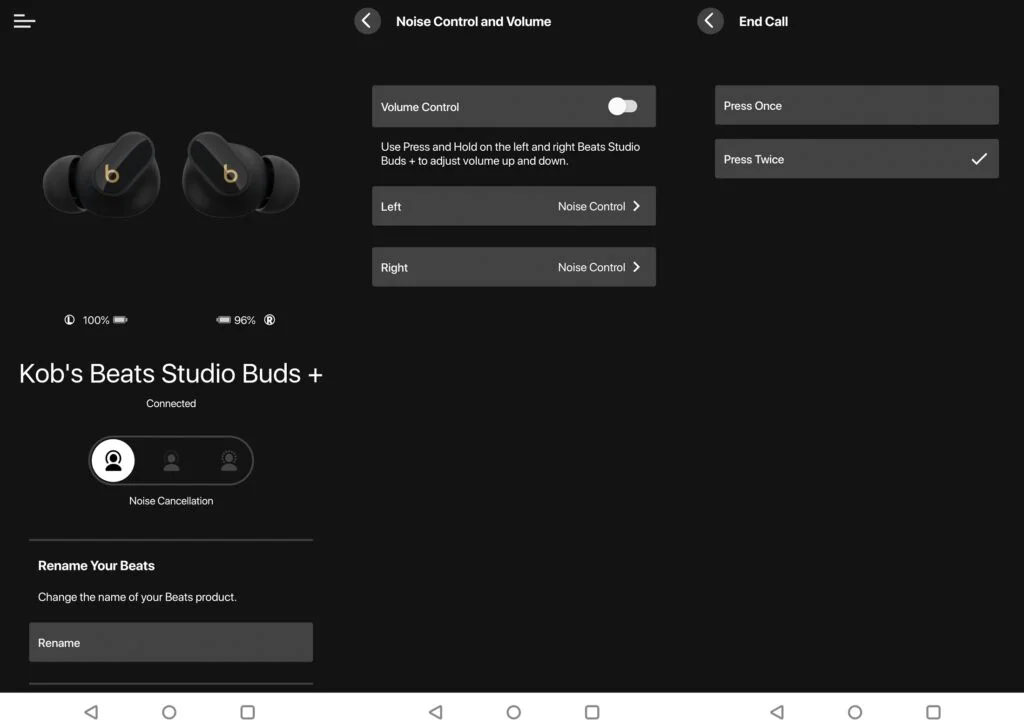Tap Change the name description text
This screenshot has height=725, width=1024.
pos(137,597)
